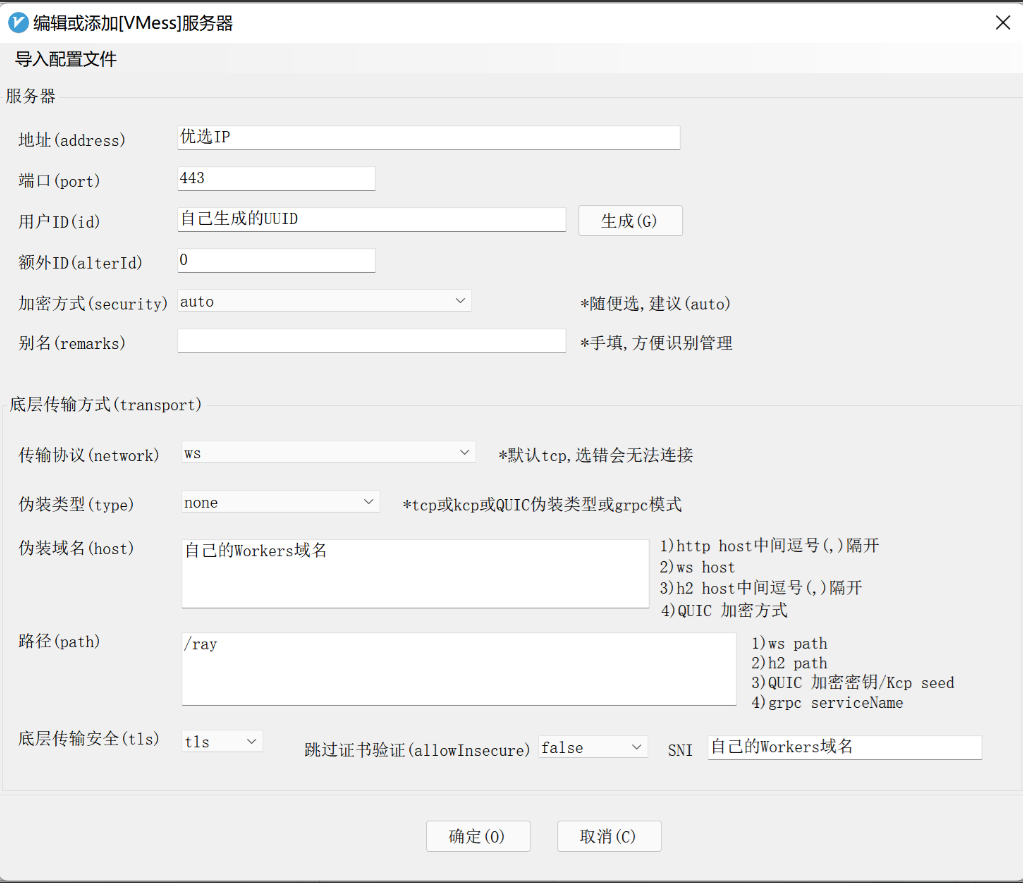Click the hint text *随便选,建议(auto)
The height and width of the screenshot is (883, 1023).
[655, 303]
